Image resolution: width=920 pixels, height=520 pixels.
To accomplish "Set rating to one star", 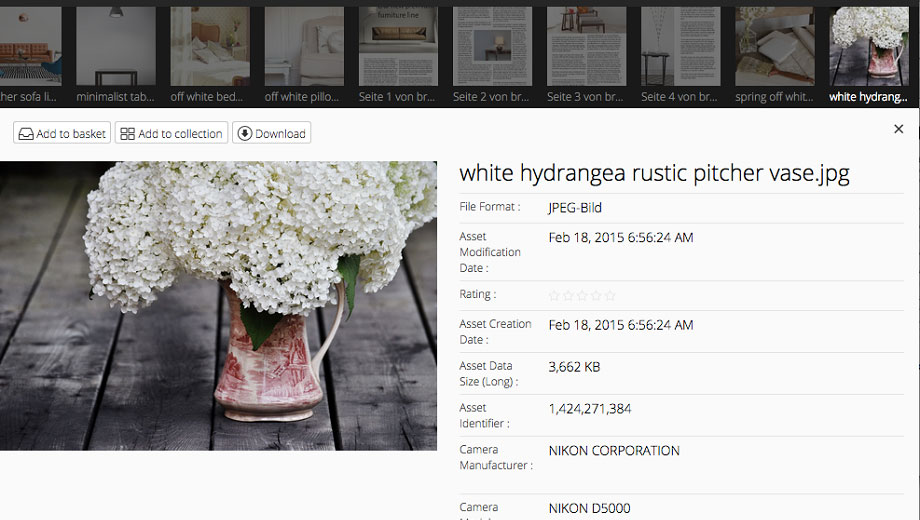I will (554, 296).
